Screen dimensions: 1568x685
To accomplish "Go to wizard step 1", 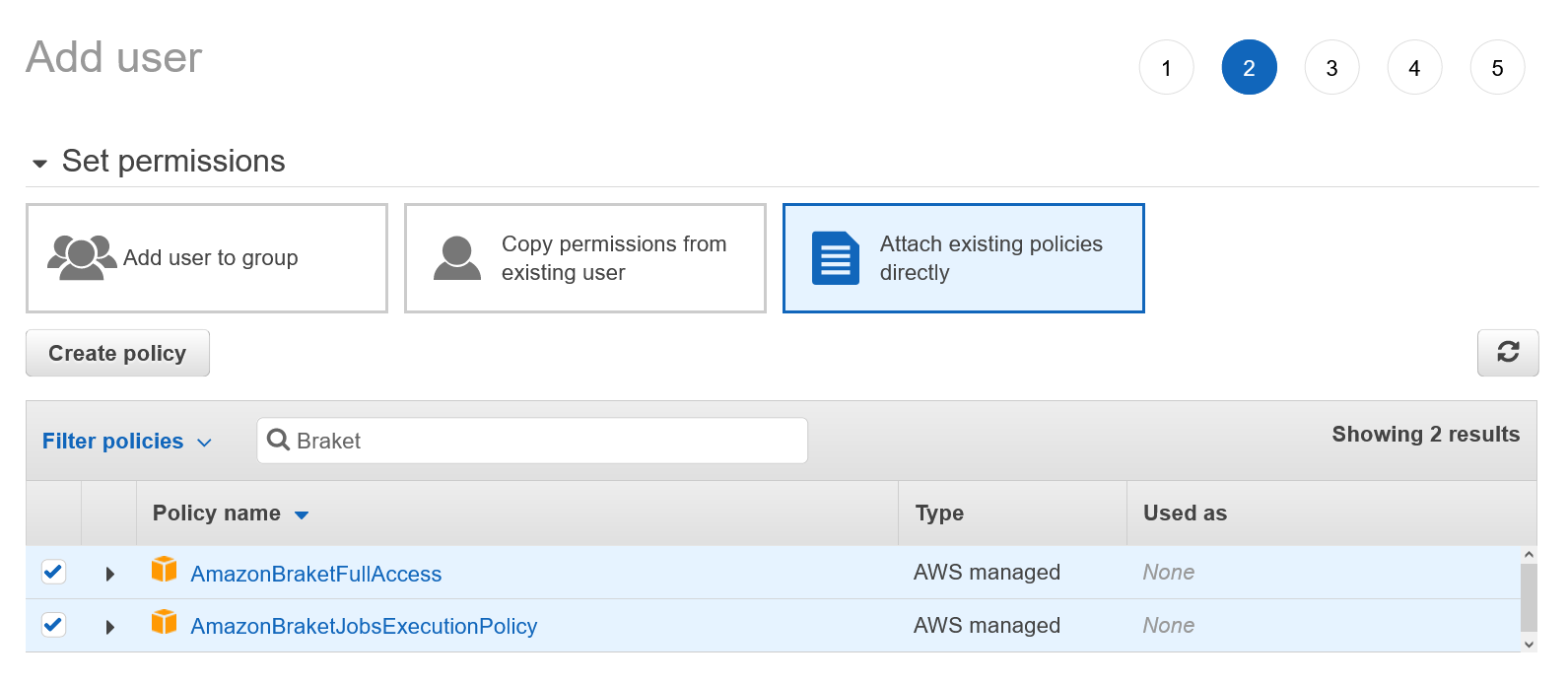I will [x=1167, y=67].
